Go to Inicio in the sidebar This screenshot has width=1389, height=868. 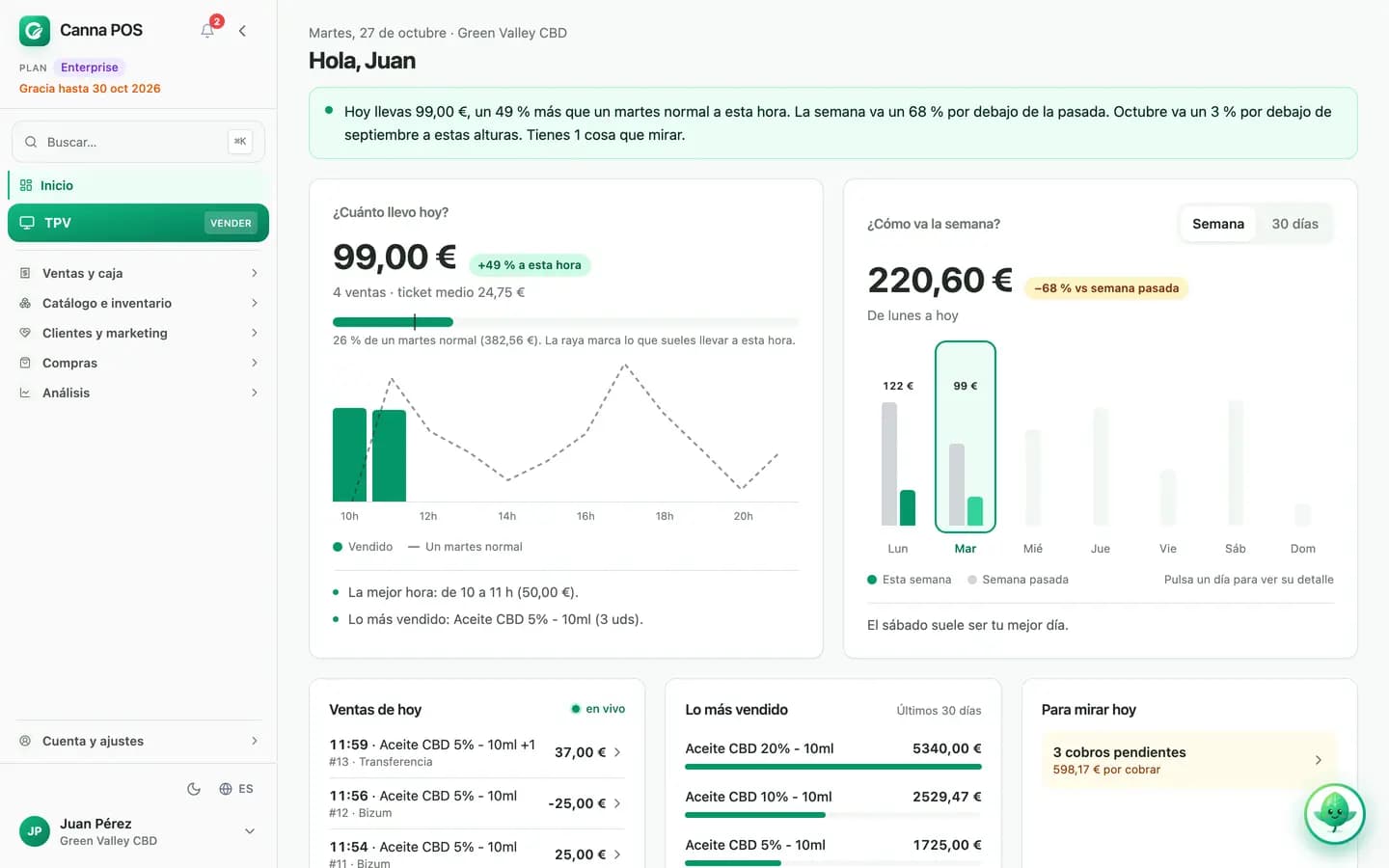point(139,185)
